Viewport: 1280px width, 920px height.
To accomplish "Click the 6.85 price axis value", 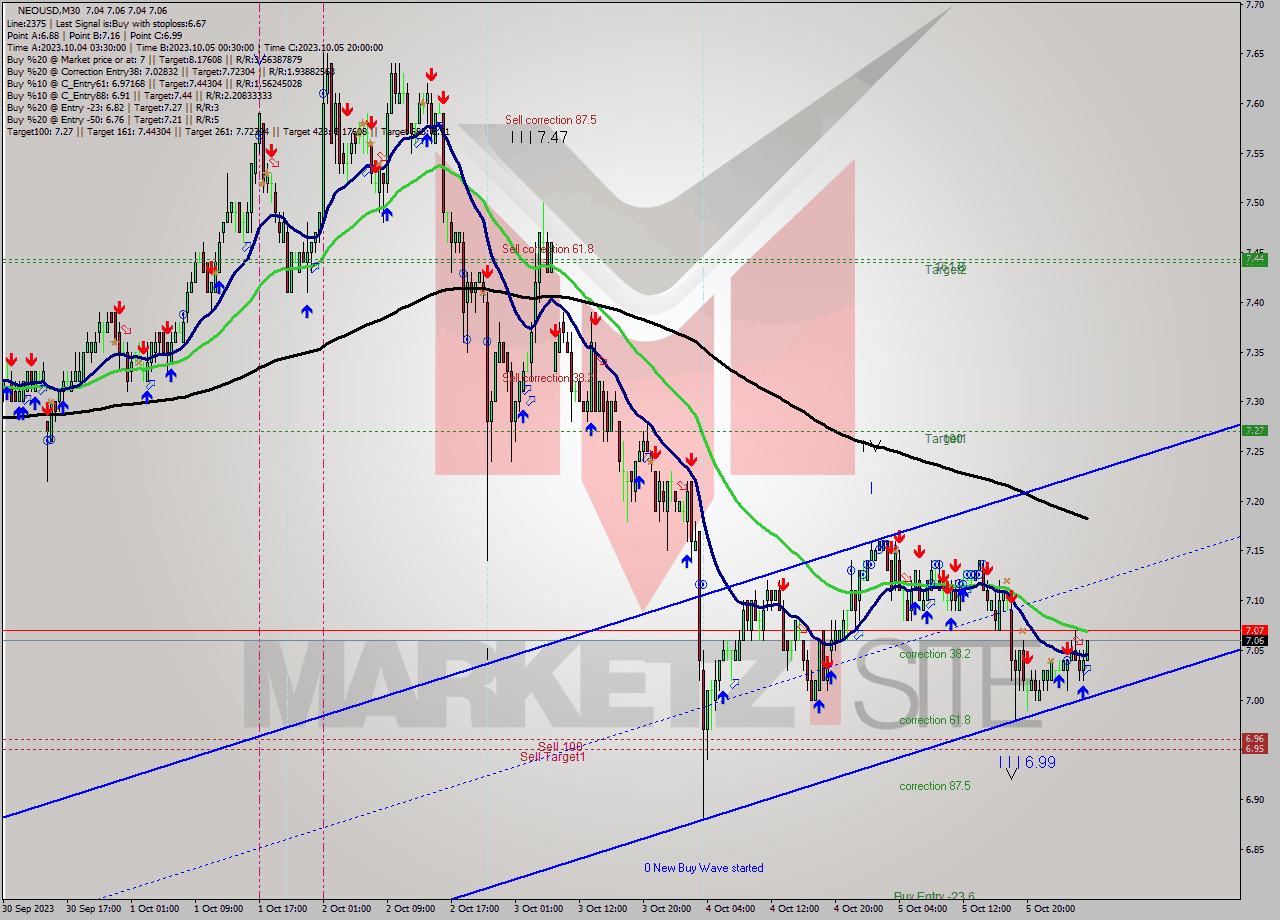I will pos(1256,850).
